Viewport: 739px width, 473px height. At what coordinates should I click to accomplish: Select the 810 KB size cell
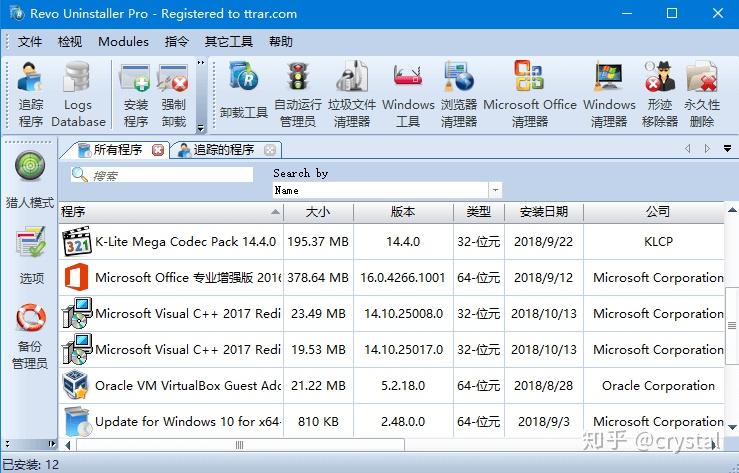coord(318,421)
